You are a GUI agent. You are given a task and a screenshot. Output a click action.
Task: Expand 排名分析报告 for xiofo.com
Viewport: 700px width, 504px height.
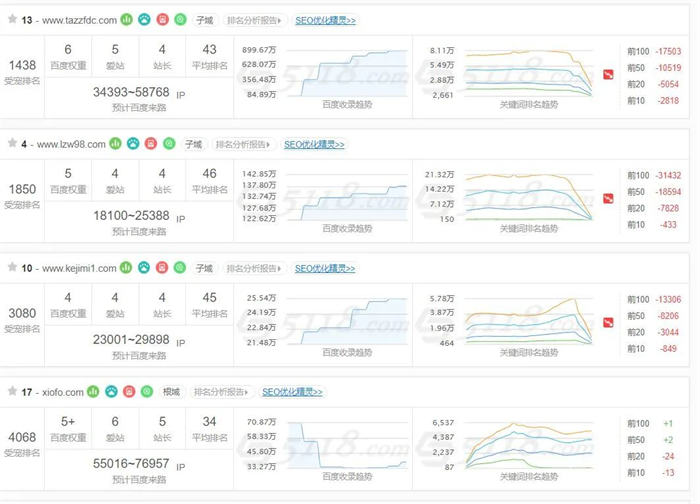[222, 392]
